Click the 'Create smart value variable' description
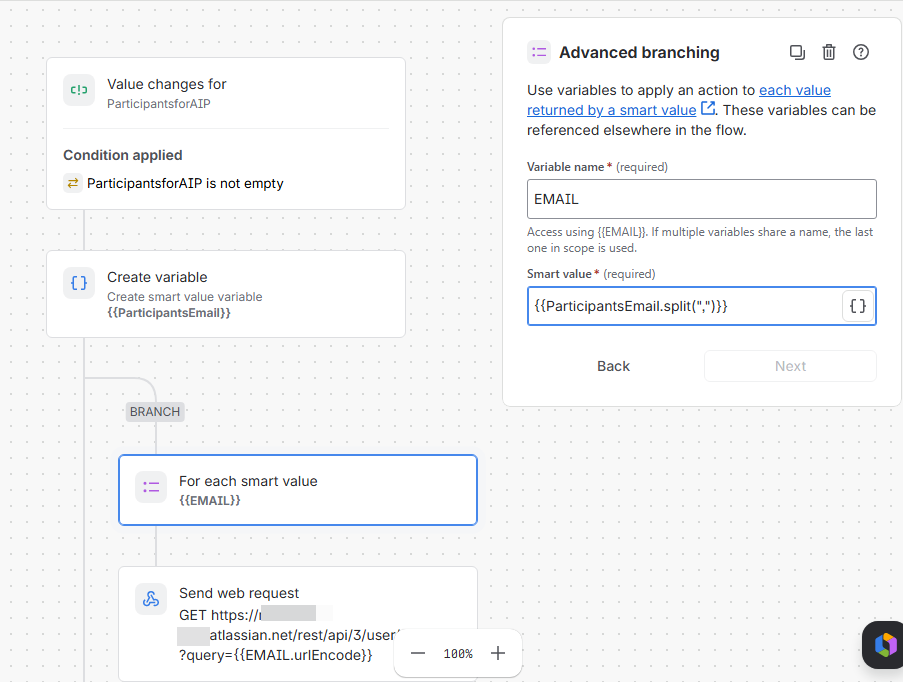The image size is (903, 682). (185, 297)
